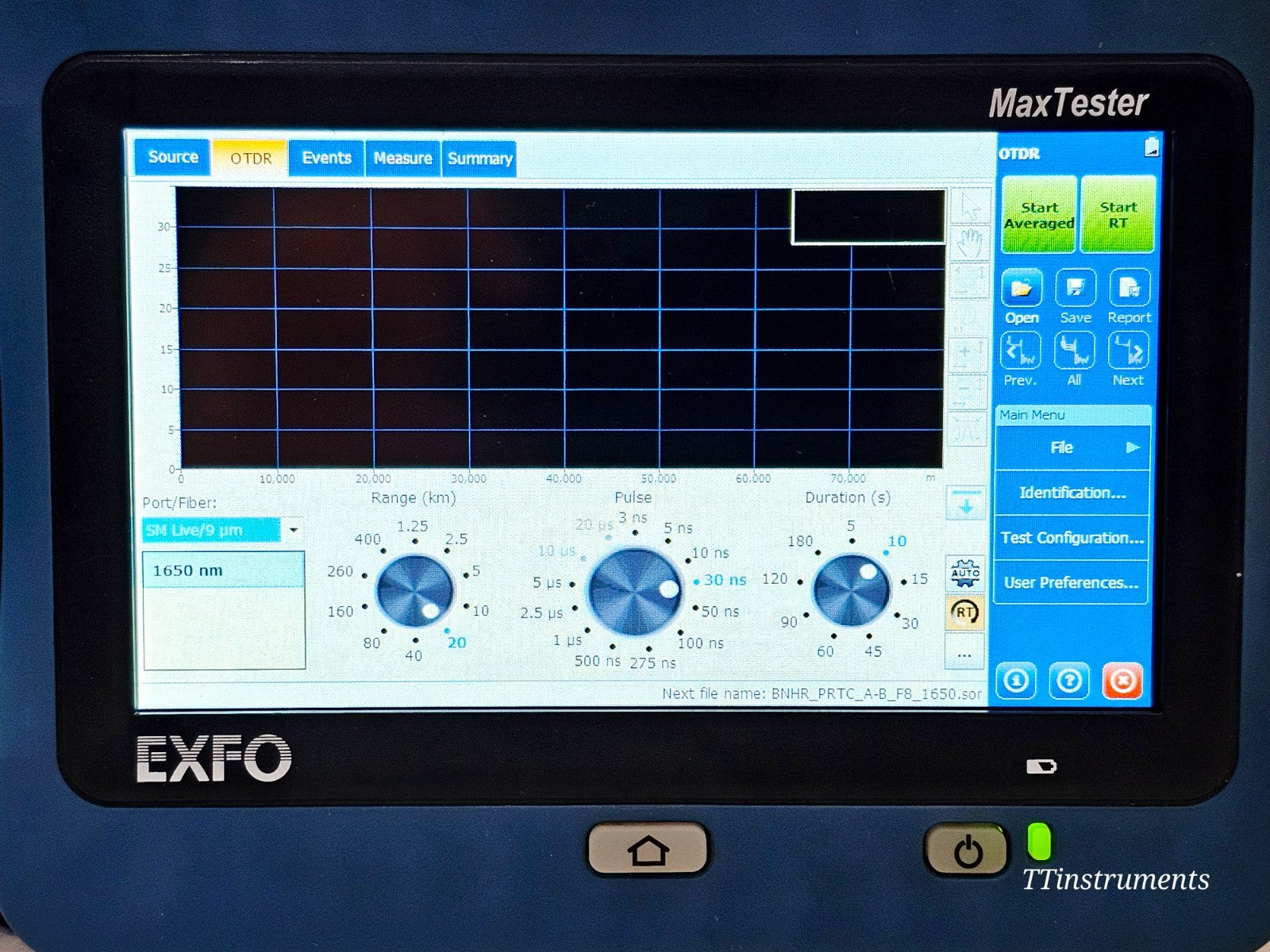Set Duration to 180 seconds
Screen dimensions: 1270x952
pyautogui.click(x=800, y=541)
